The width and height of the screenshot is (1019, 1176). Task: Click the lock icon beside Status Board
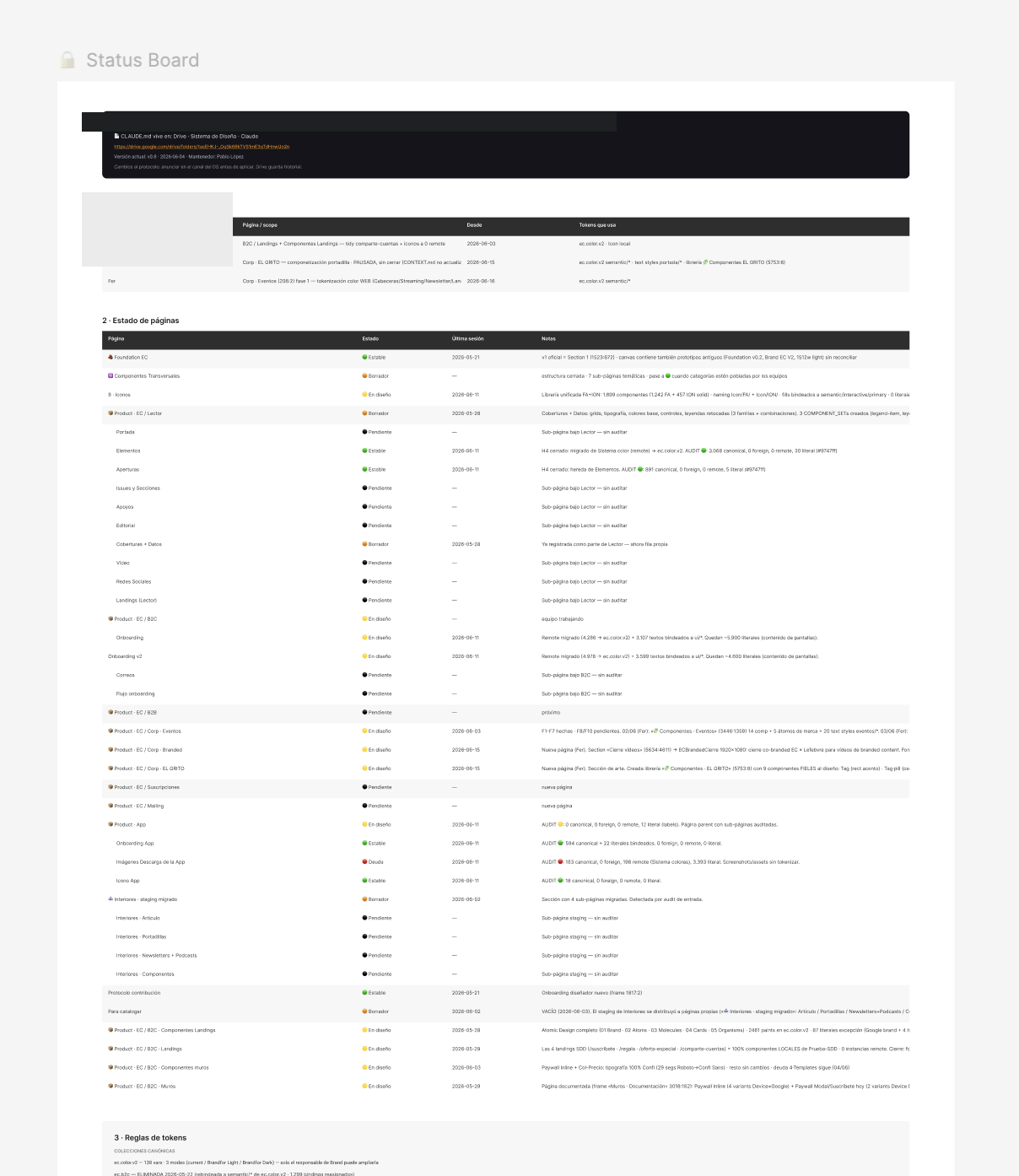pyautogui.click(x=67, y=60)
